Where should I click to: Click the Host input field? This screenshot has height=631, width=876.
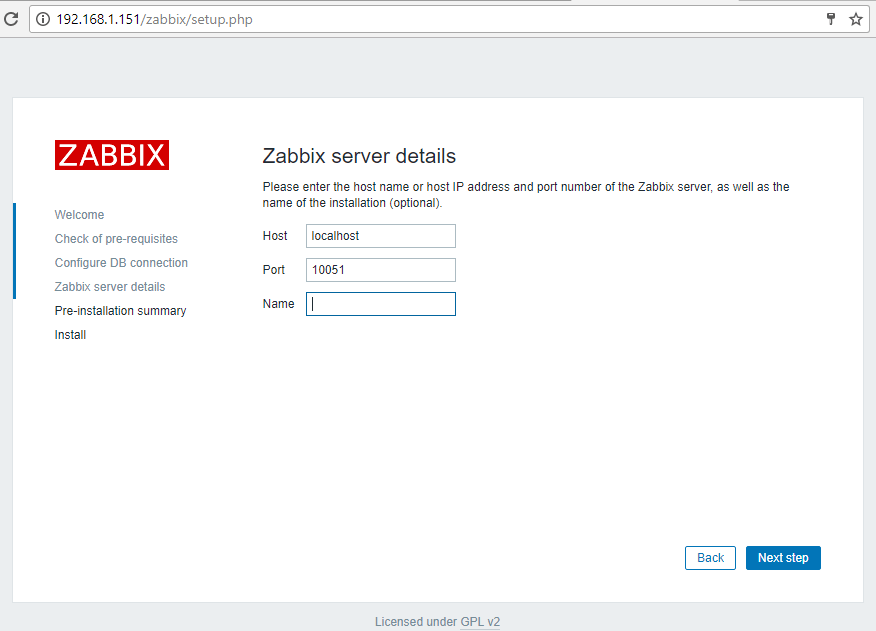(380, 236)
